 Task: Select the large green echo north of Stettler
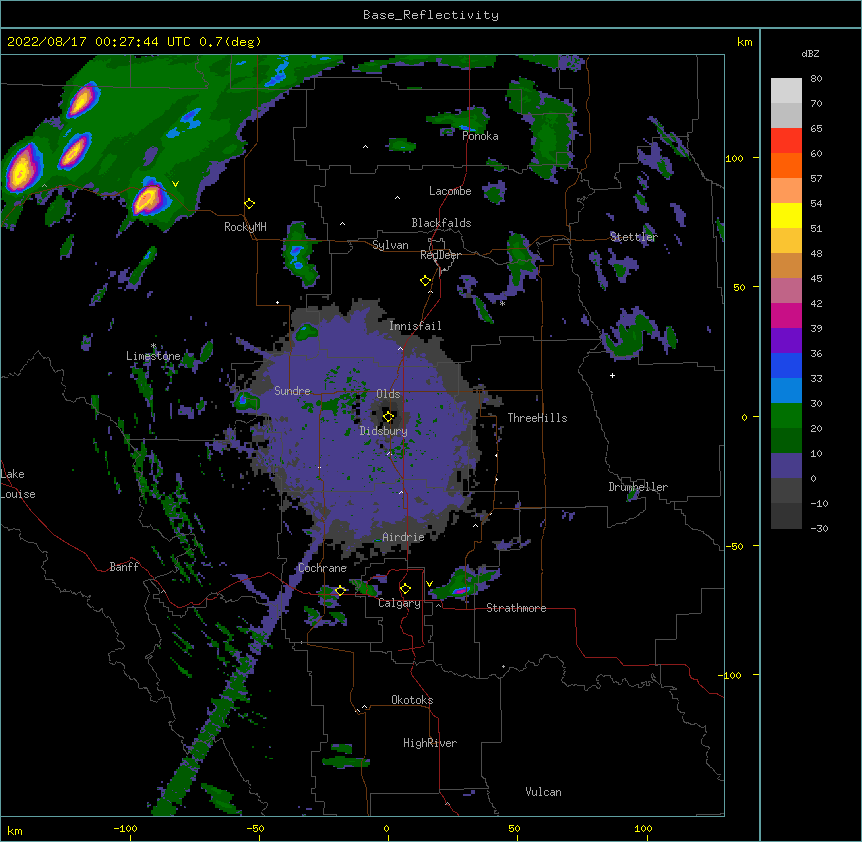(543, 129)
